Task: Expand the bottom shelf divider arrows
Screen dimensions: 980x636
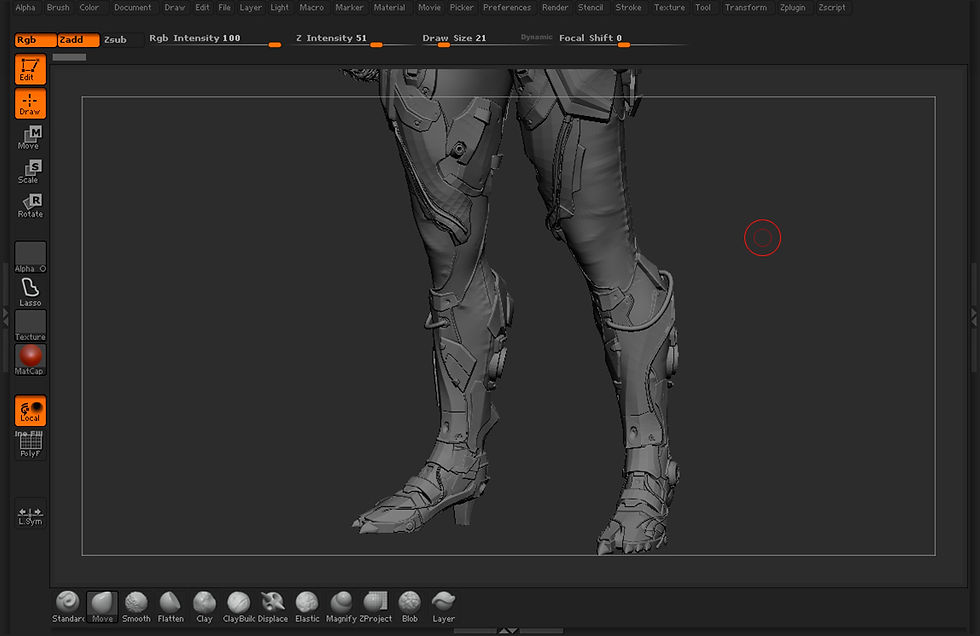Action: (508, 631)
